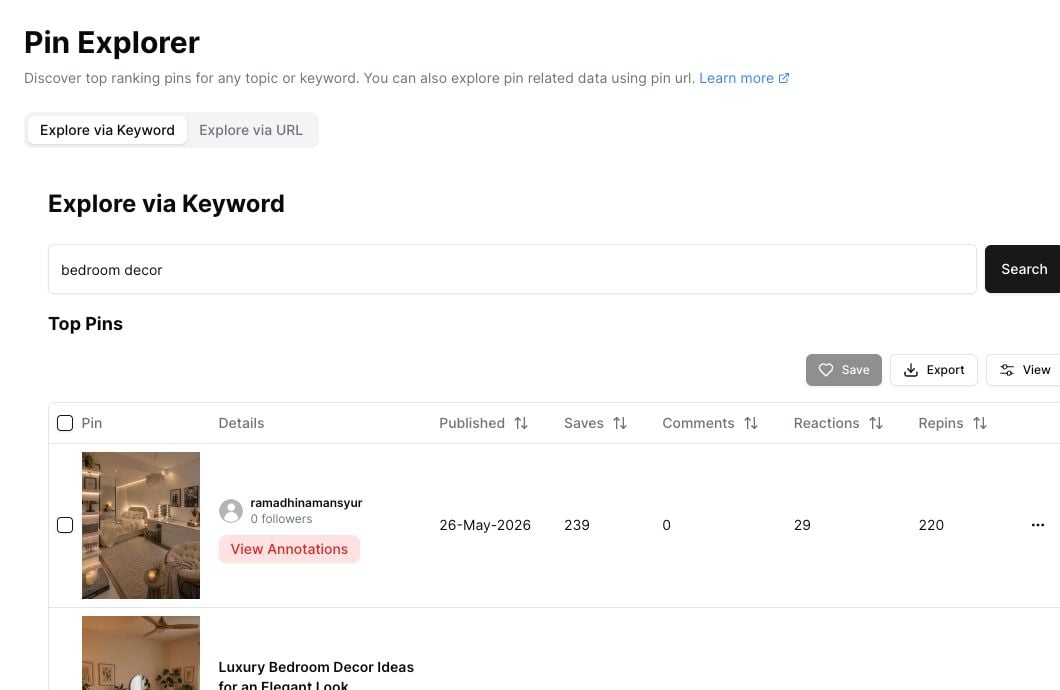The width and height of the screenshot is (1060, 690).
Task: Open three-dot menu for ramadhinamansyur pin
Action: pos(1038,525)
